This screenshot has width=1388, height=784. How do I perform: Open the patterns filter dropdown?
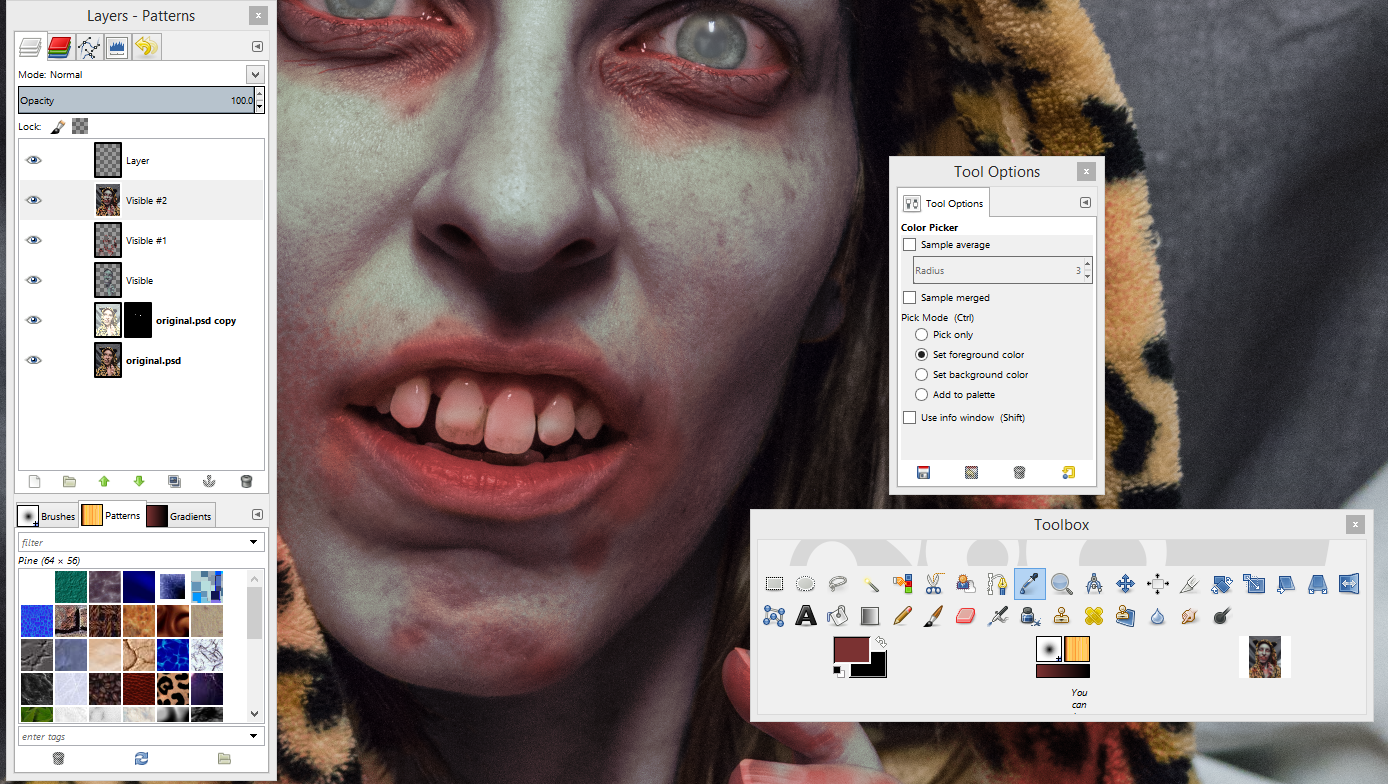255,542
